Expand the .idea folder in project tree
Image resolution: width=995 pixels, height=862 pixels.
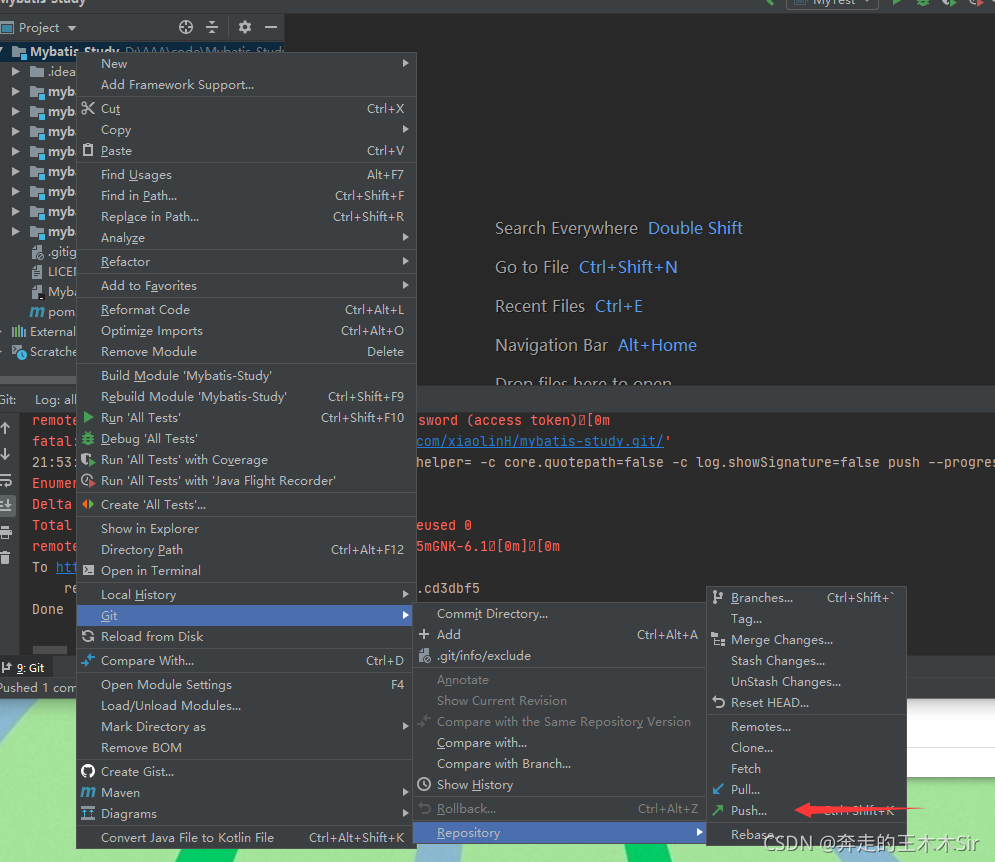click(16, 71)
